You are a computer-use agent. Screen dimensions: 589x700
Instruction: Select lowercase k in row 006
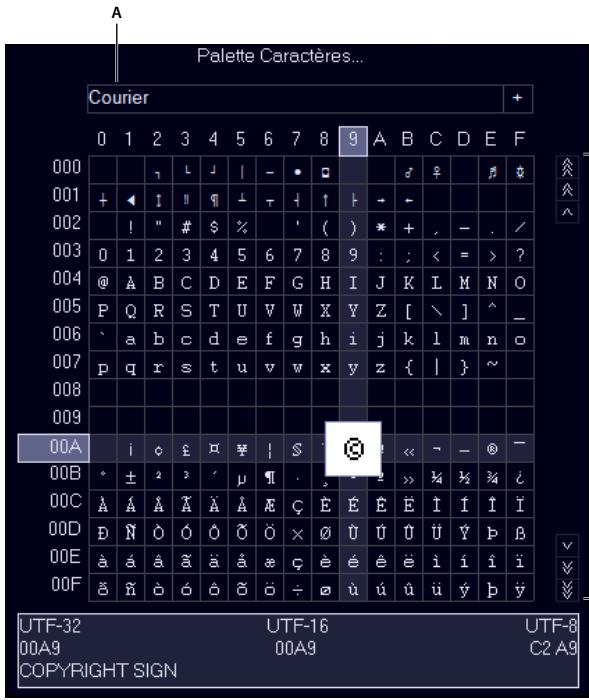(x=409, y=338)
